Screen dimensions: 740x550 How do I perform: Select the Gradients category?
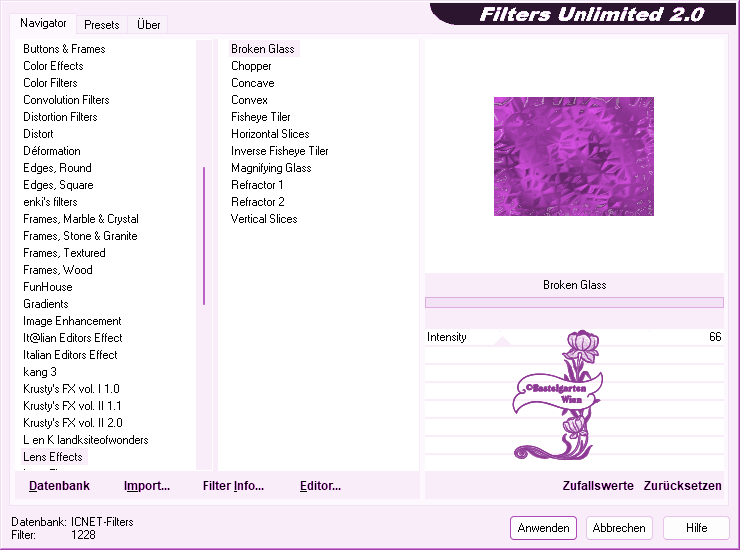(x=46, y=304)
